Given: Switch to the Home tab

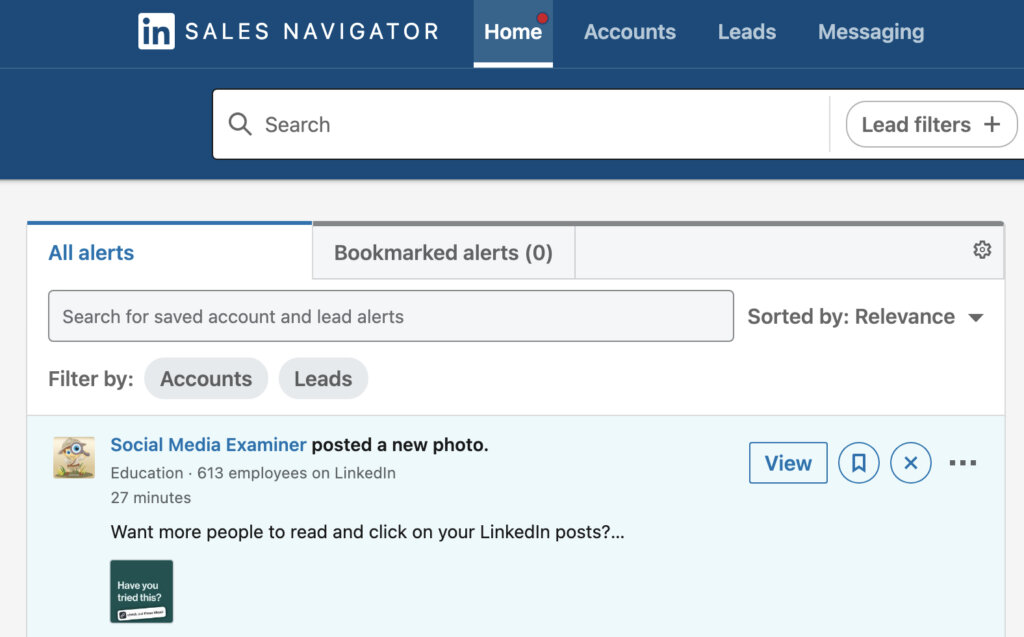Looking at the screenshot, I should coord(513,31).
